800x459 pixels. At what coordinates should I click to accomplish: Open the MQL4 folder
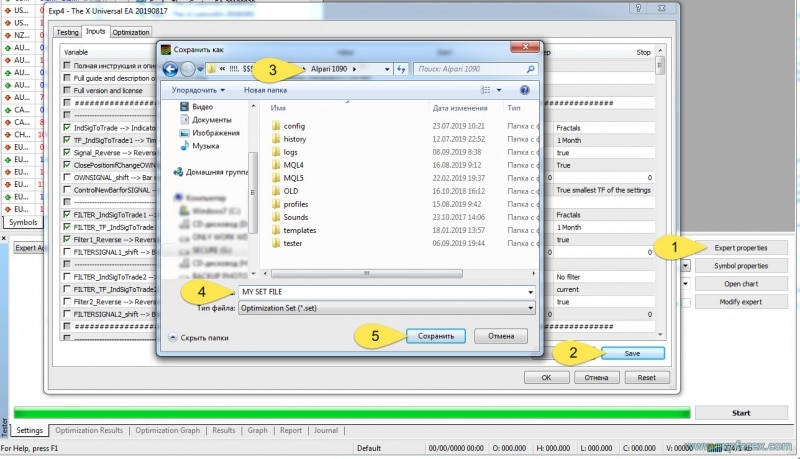point(293,165)
